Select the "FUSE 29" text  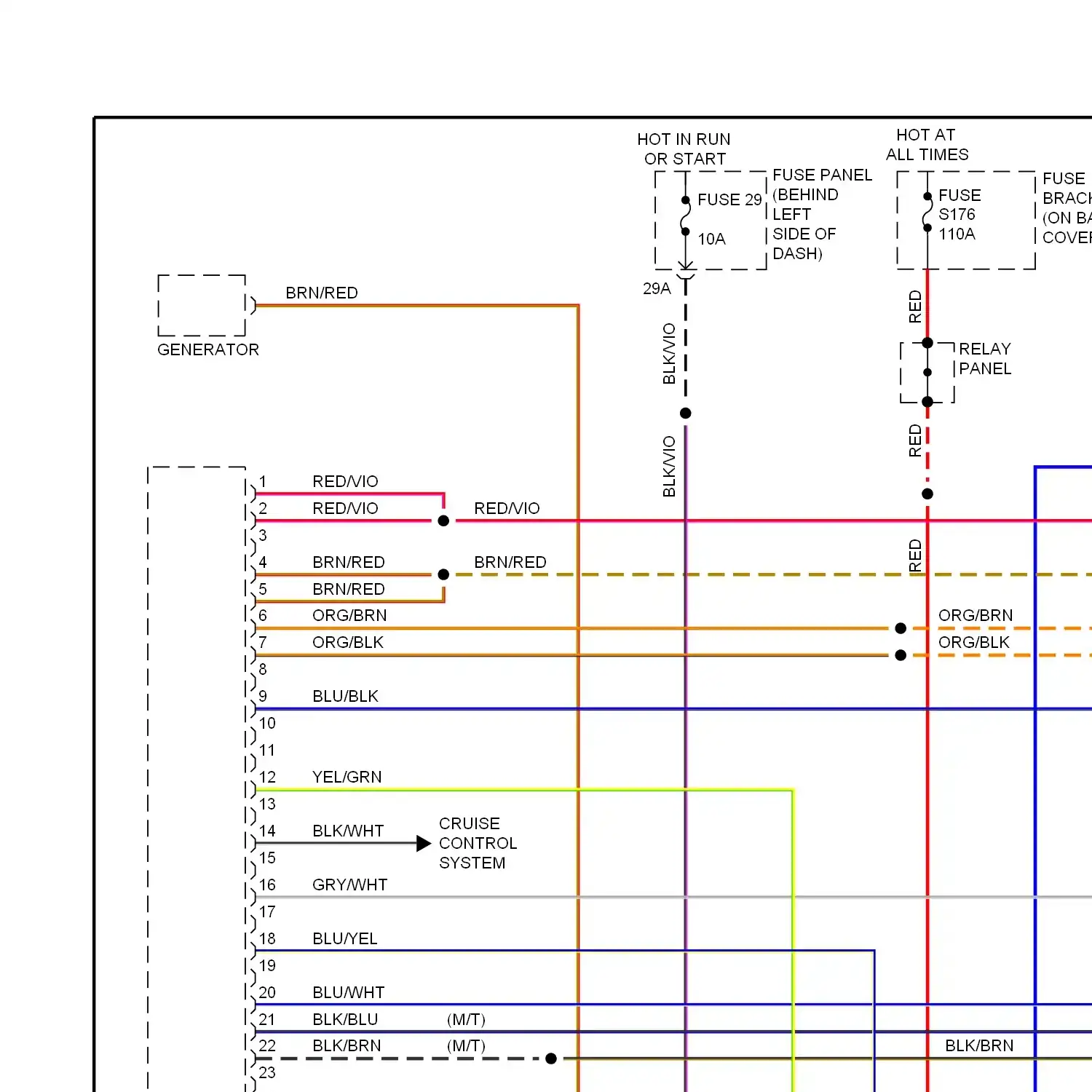[x=729, y=199]
